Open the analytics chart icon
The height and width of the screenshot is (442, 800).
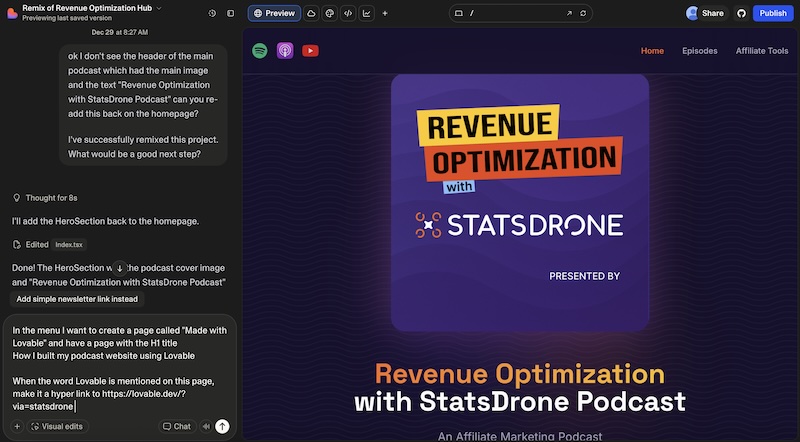[x=366, y=13]
